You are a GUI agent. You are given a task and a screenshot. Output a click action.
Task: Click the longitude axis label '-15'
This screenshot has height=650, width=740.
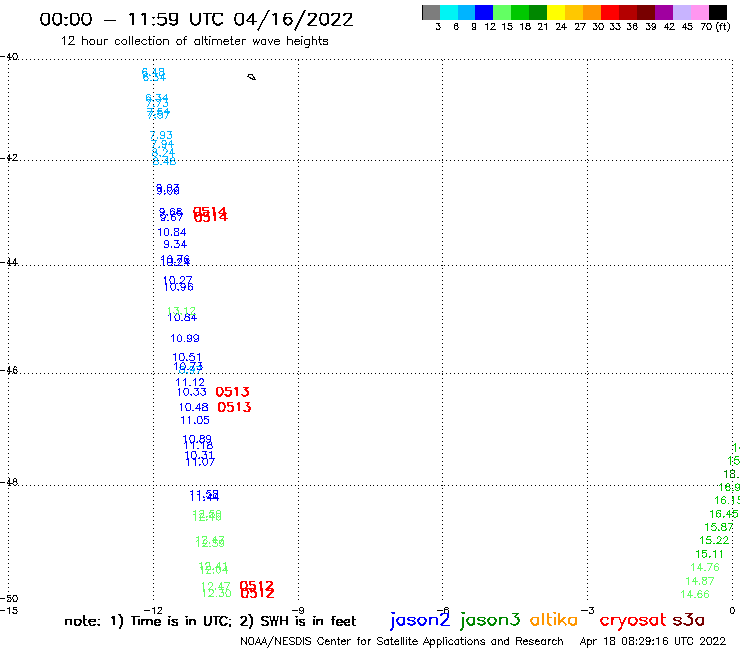pyautogui.click(x=9, y=610)
